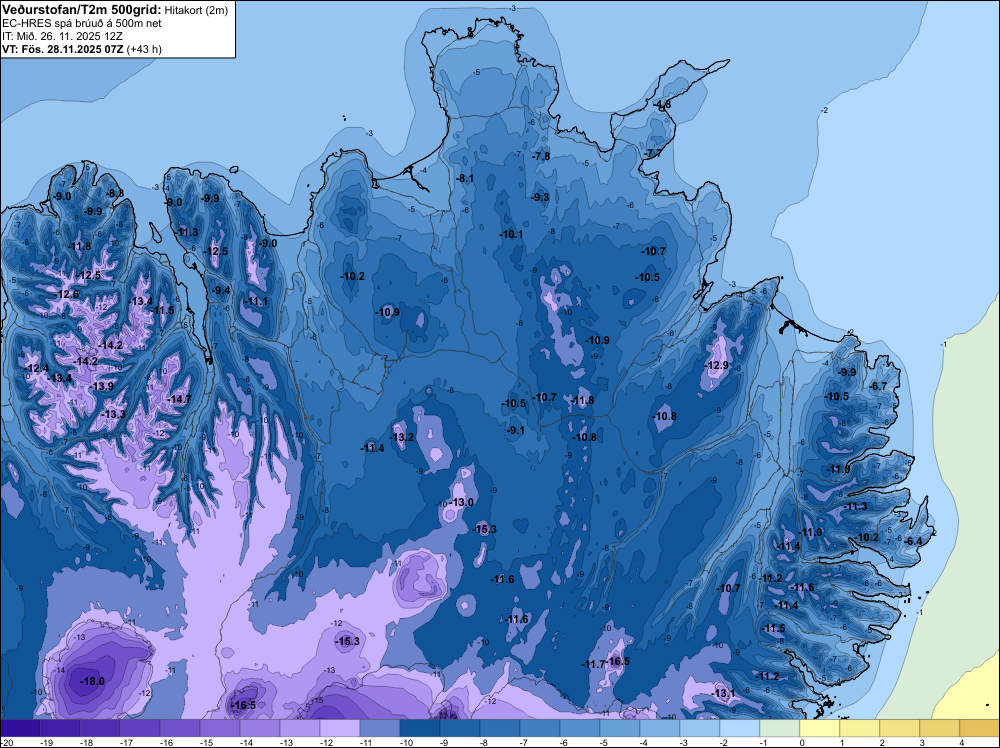
Task: Click the -13.2 temperature value
Action: pos(402,437)
